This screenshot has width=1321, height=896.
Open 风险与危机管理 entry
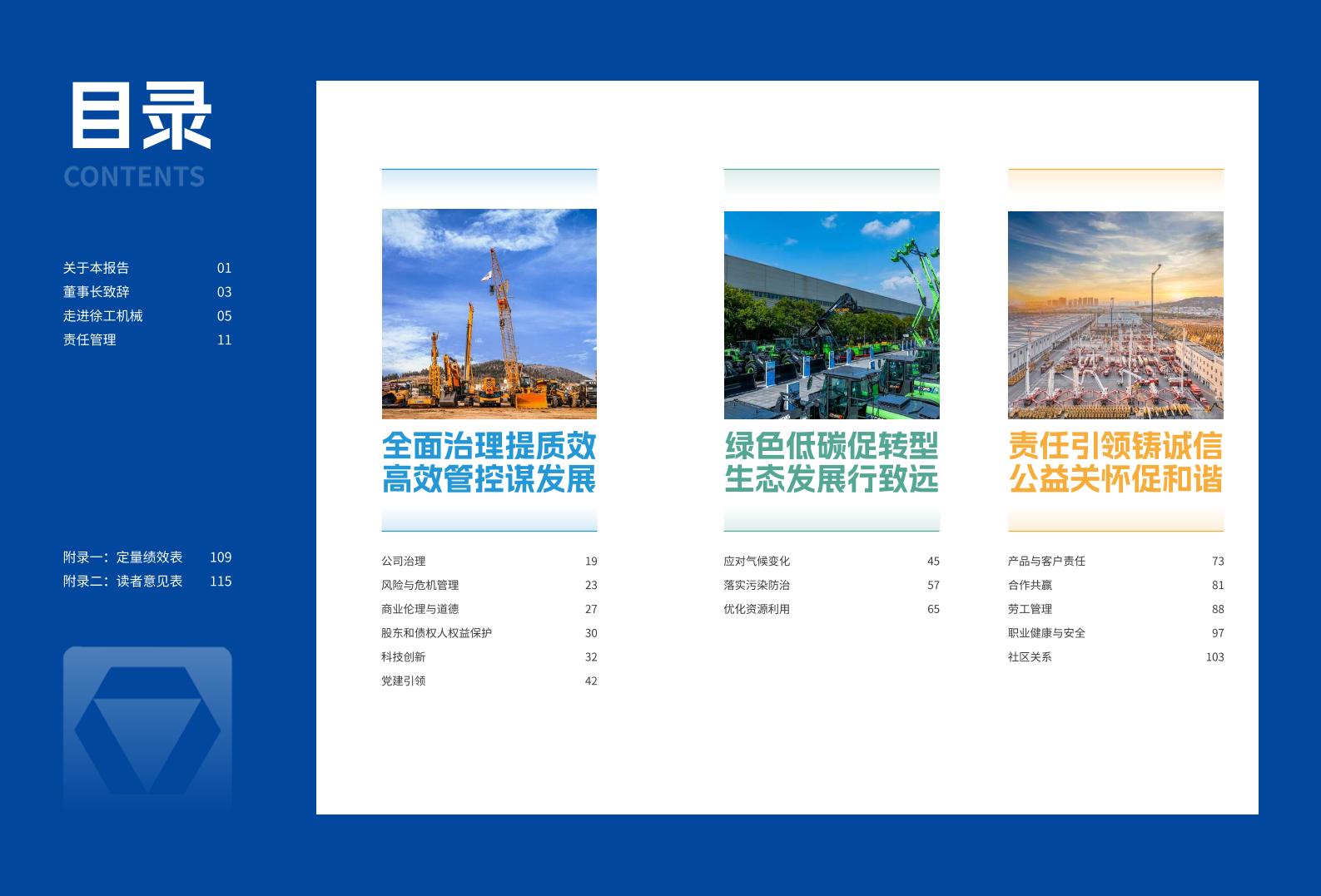pyautogui.click(x=420, y=586)
